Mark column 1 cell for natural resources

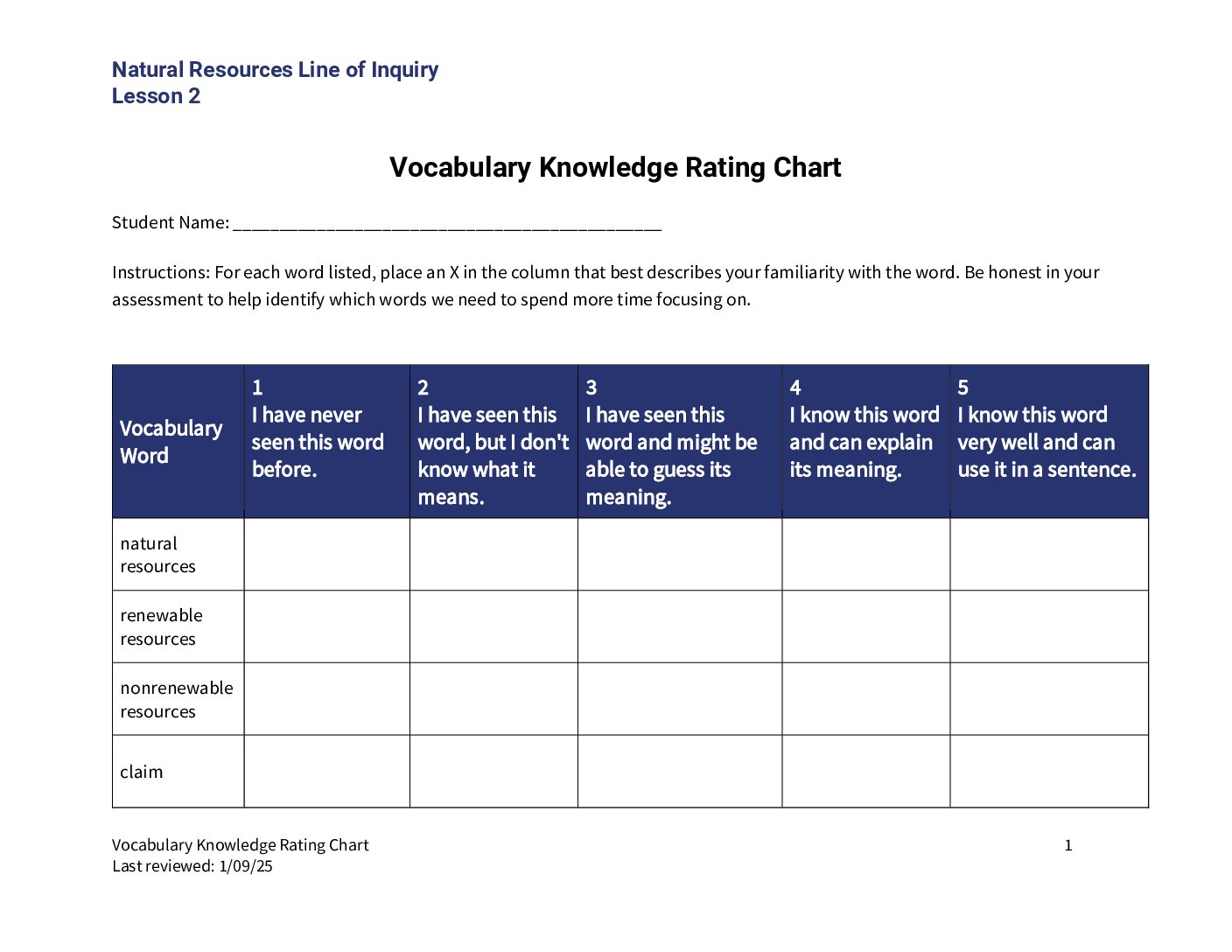pos(327,555)
